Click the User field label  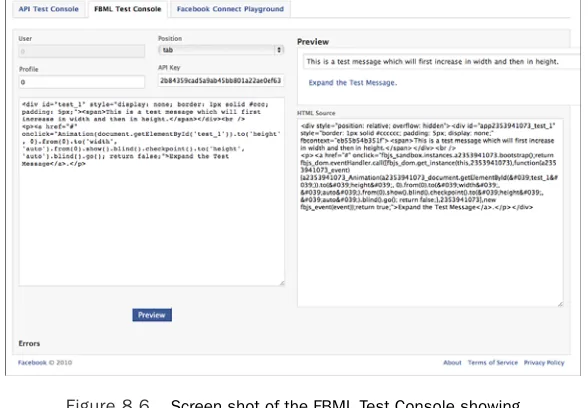pyautogui.click(x=25, y=39)
